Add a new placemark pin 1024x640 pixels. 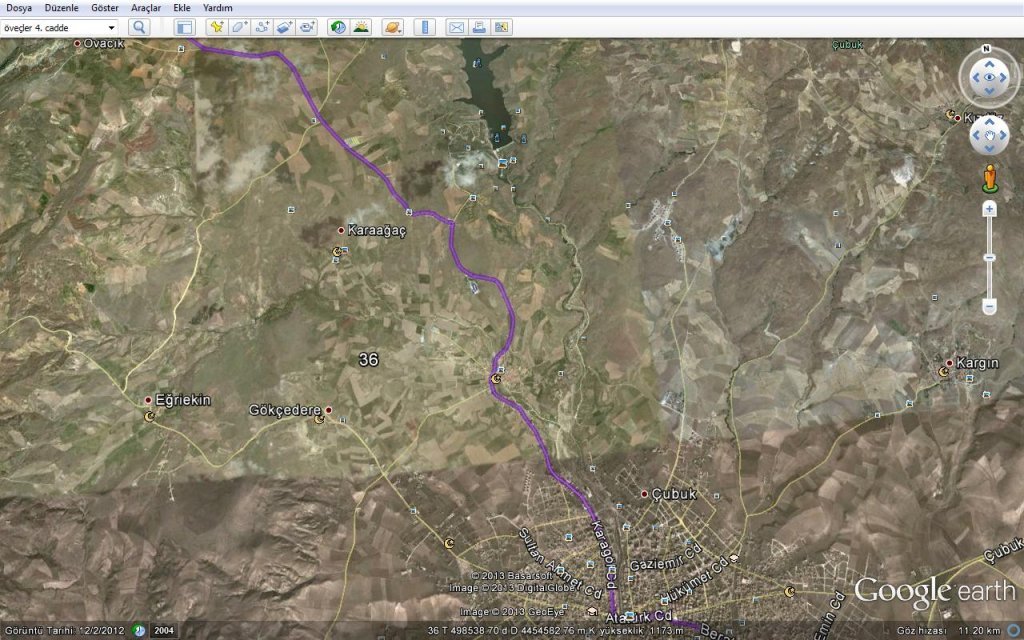215,27
